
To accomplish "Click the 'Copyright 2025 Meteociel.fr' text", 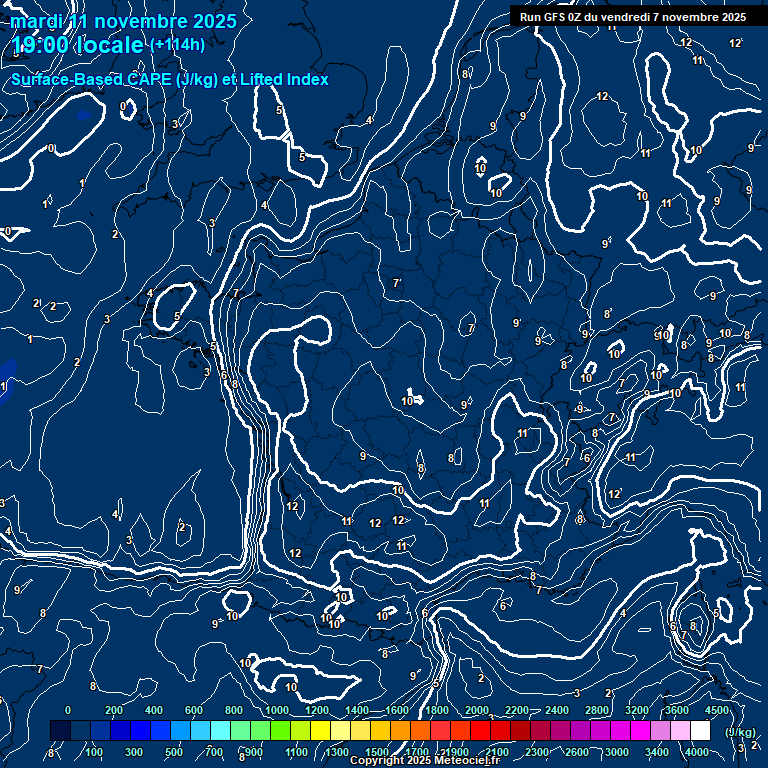I will click(x=425, y=760).
